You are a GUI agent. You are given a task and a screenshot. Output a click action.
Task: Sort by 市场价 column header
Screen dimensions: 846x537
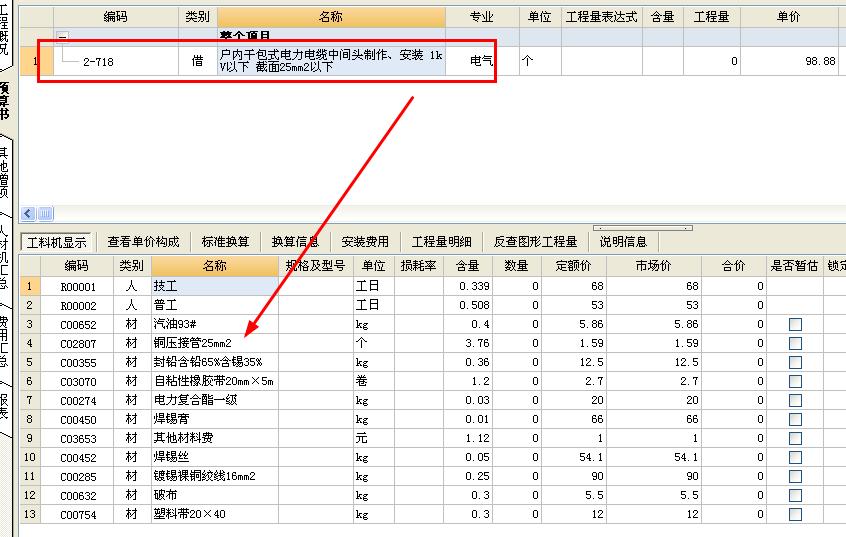(x=653, y=266)
